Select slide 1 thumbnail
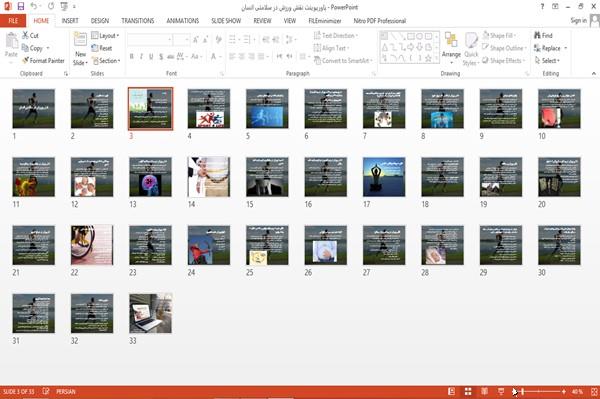Viewport: 600px width, 399px height. coord(34,109)
